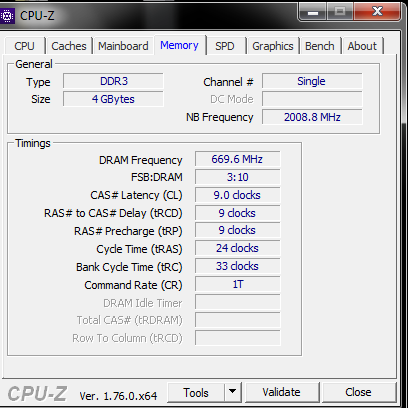Viewport: 408px width, 408px height.
Task: Minimize the CPU-Z window
Action: (x=313, y=13)
